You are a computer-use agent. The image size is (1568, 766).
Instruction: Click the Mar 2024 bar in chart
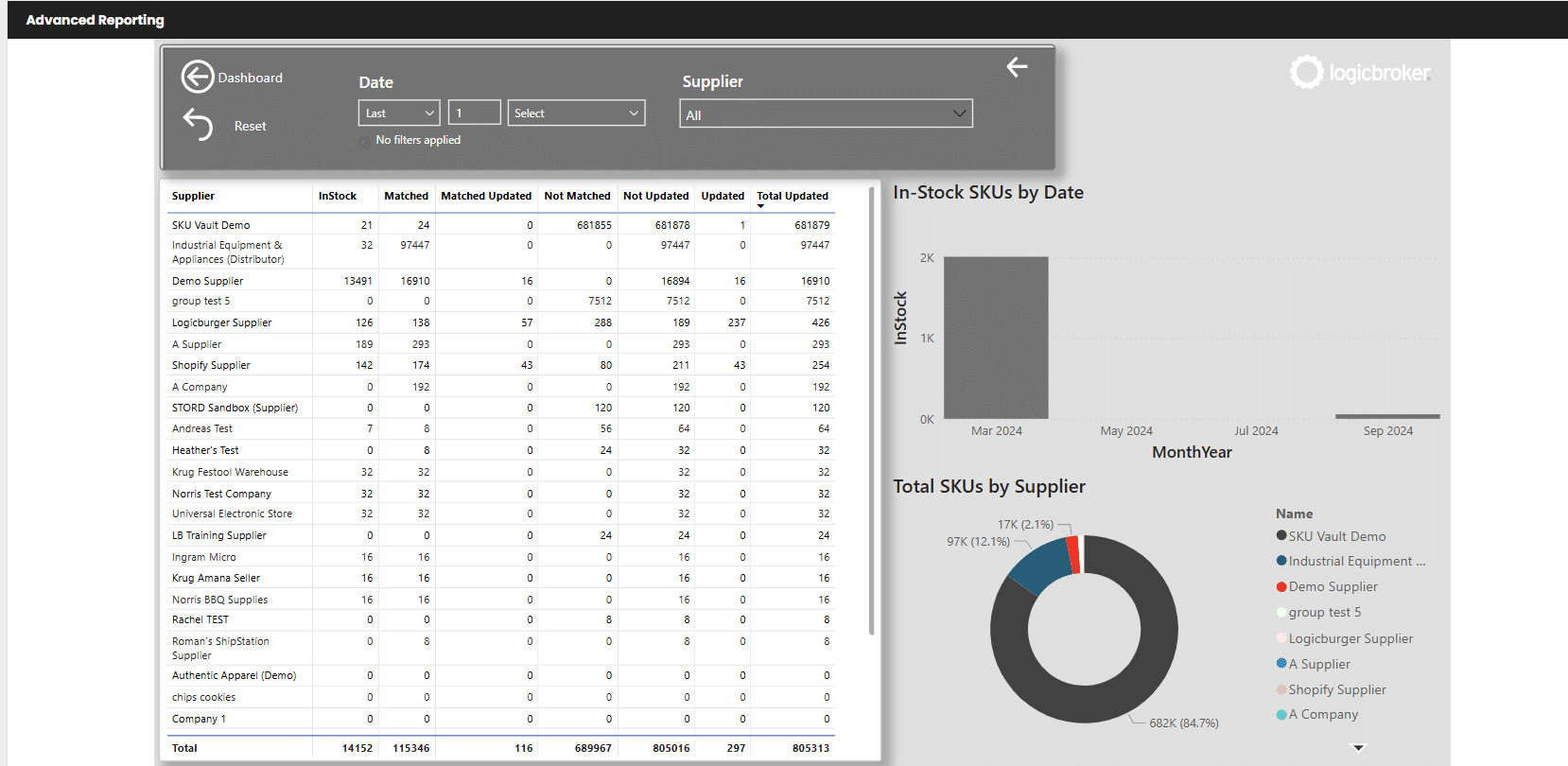[x=996, y=338]
